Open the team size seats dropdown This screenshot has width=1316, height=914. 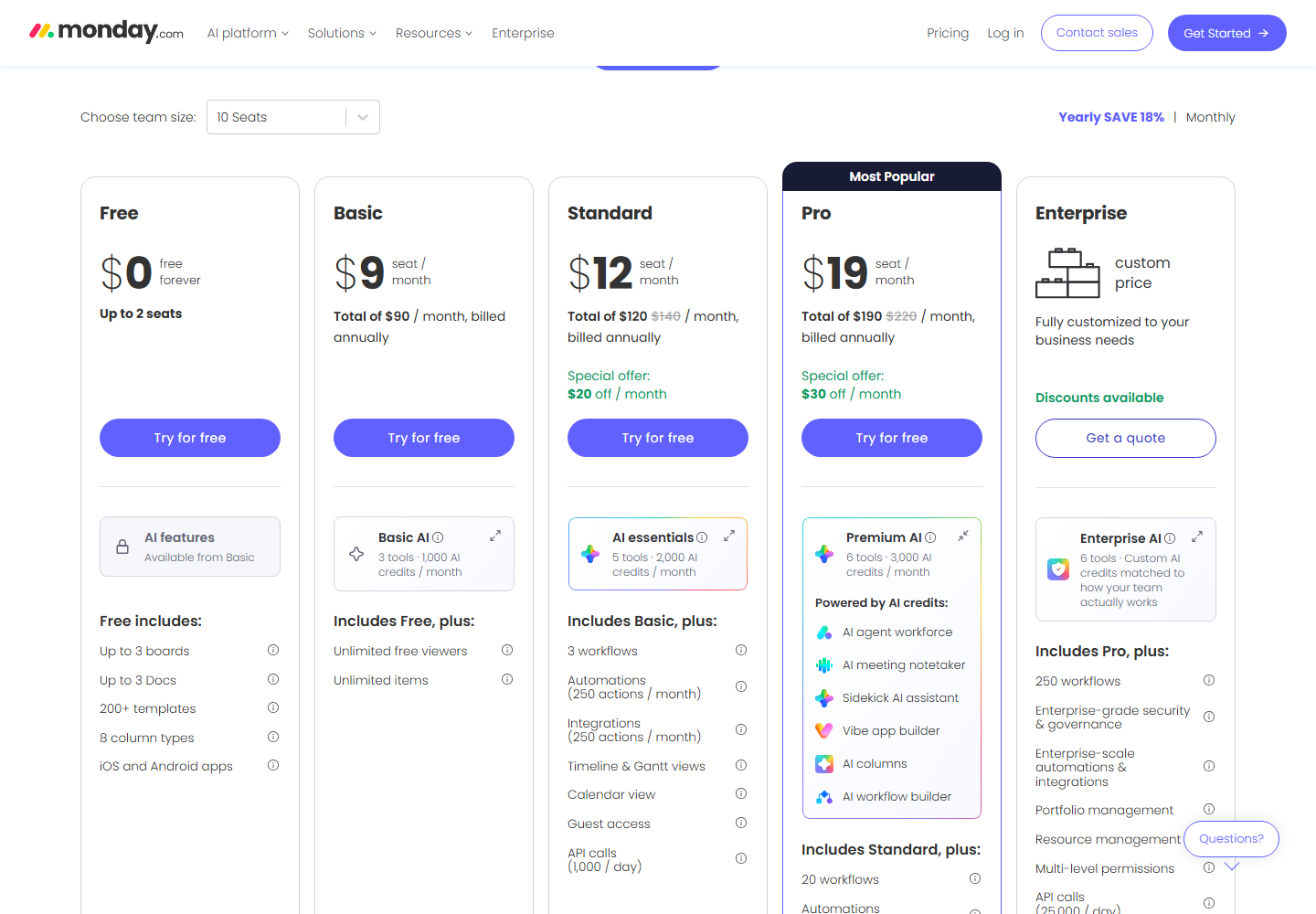[293, 117]
